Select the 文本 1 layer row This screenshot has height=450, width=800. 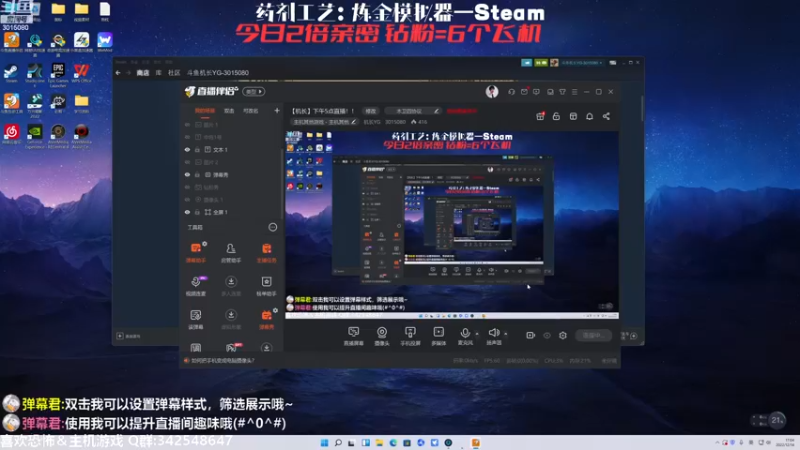[231, 149]
